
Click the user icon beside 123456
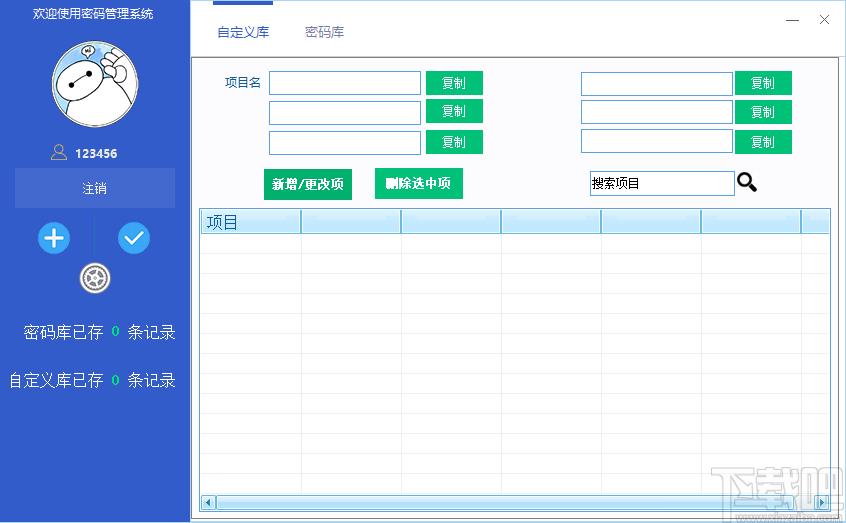(59, 153)
